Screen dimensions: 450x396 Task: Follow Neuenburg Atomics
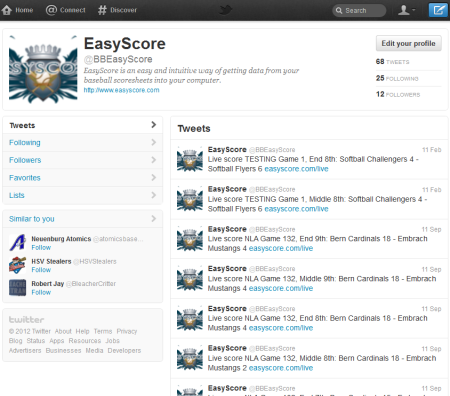point(41,248)
